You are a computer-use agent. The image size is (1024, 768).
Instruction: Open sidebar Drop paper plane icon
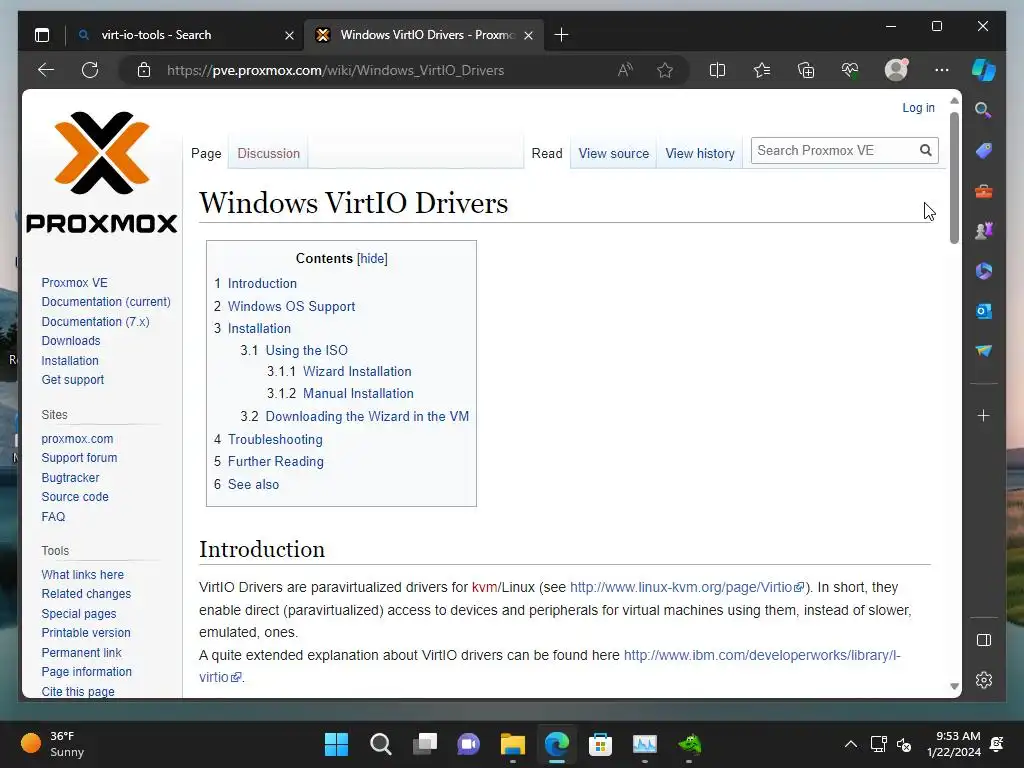click(984, 351)
